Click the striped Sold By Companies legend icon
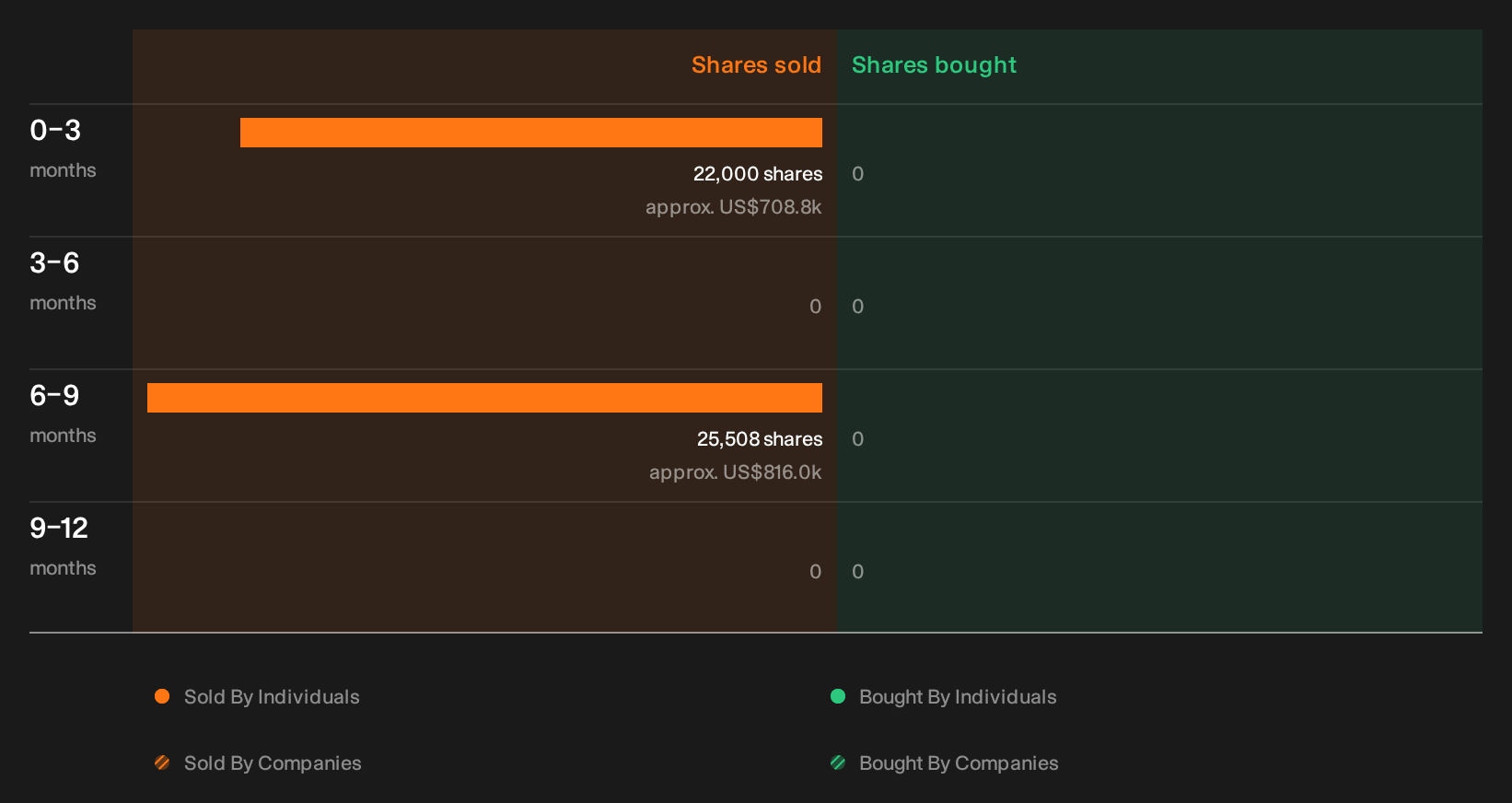This screenshot has width=1512, height=803. pos(162,762)
